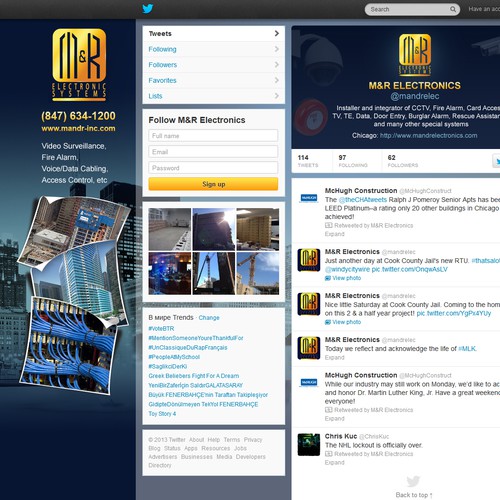
Task: Open the warehouse floor photo thumbnail
Action: pos(170,229)
